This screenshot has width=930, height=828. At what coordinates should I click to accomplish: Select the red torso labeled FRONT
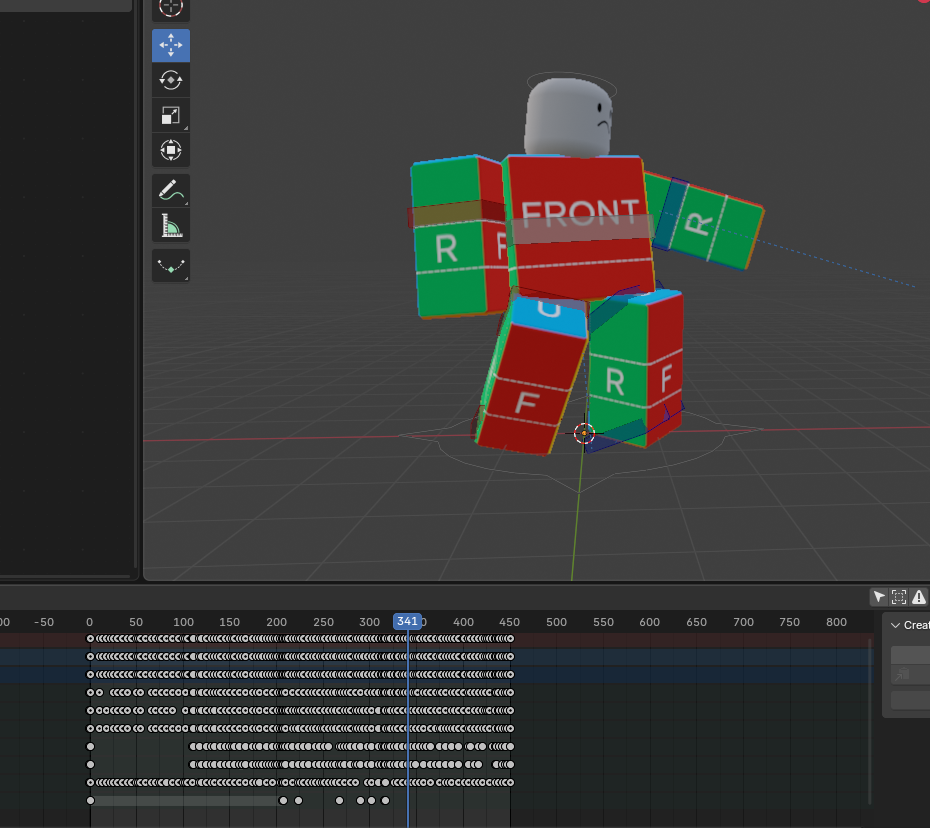tap(578, 228)
